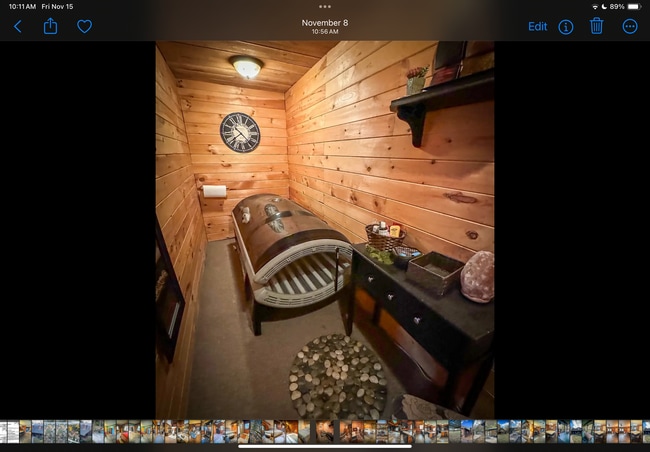This screenshot has height=452, width=650.
Task: Tap the 10:11 AM clock in status bar
Action: (21, 6)
